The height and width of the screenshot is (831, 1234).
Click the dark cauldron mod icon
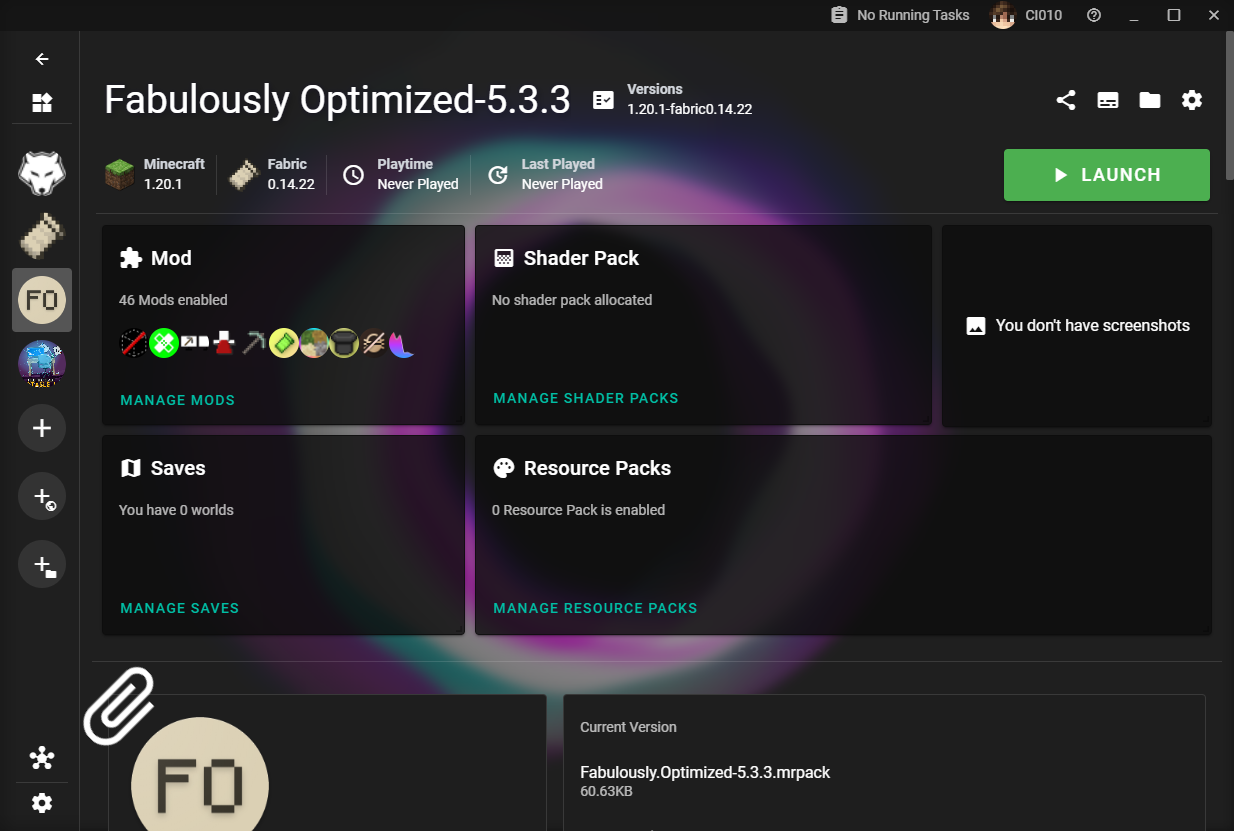coord(344,343)
